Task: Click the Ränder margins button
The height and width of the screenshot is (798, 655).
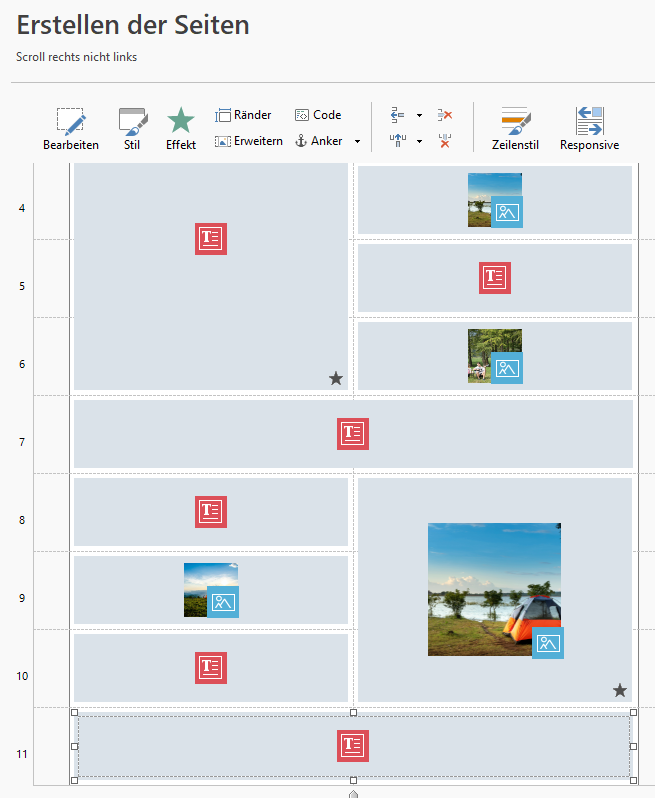Action: click(x=243, y=116)
